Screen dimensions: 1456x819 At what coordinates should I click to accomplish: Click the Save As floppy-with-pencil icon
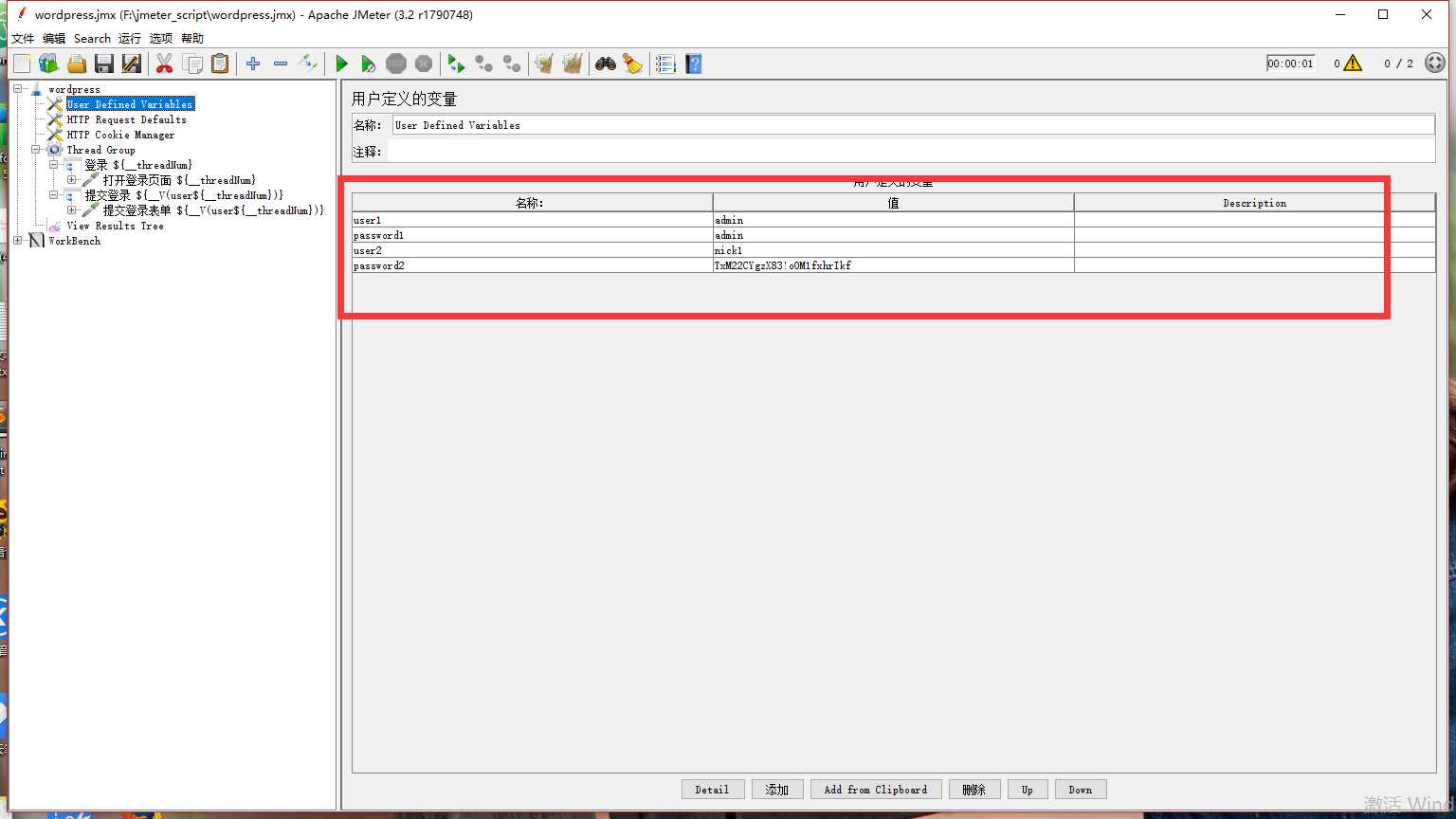coord(132,64)
